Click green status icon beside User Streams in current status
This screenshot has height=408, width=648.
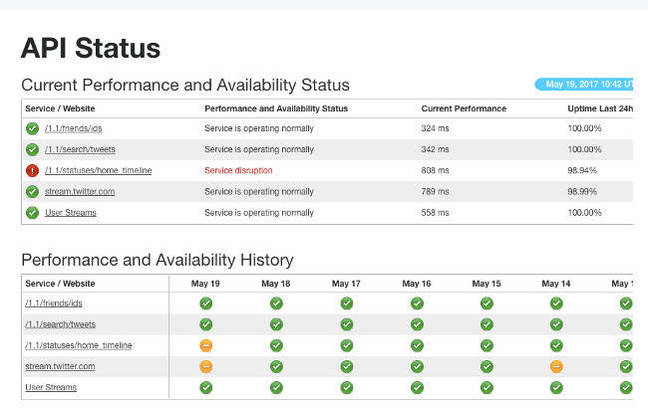[x=32, y=212]
